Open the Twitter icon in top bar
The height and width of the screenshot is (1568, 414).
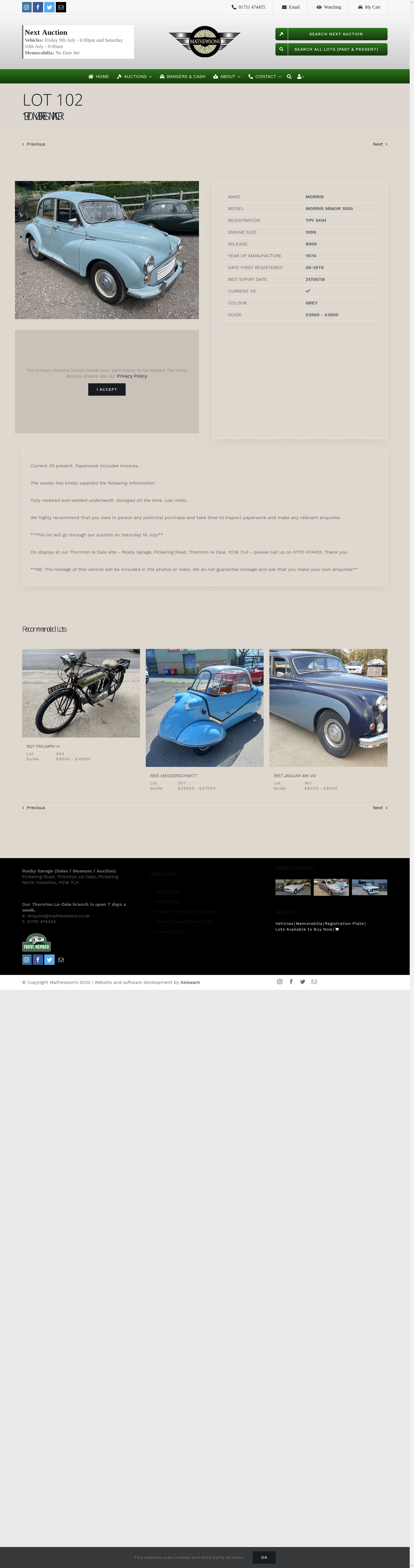tap(50, 7)
